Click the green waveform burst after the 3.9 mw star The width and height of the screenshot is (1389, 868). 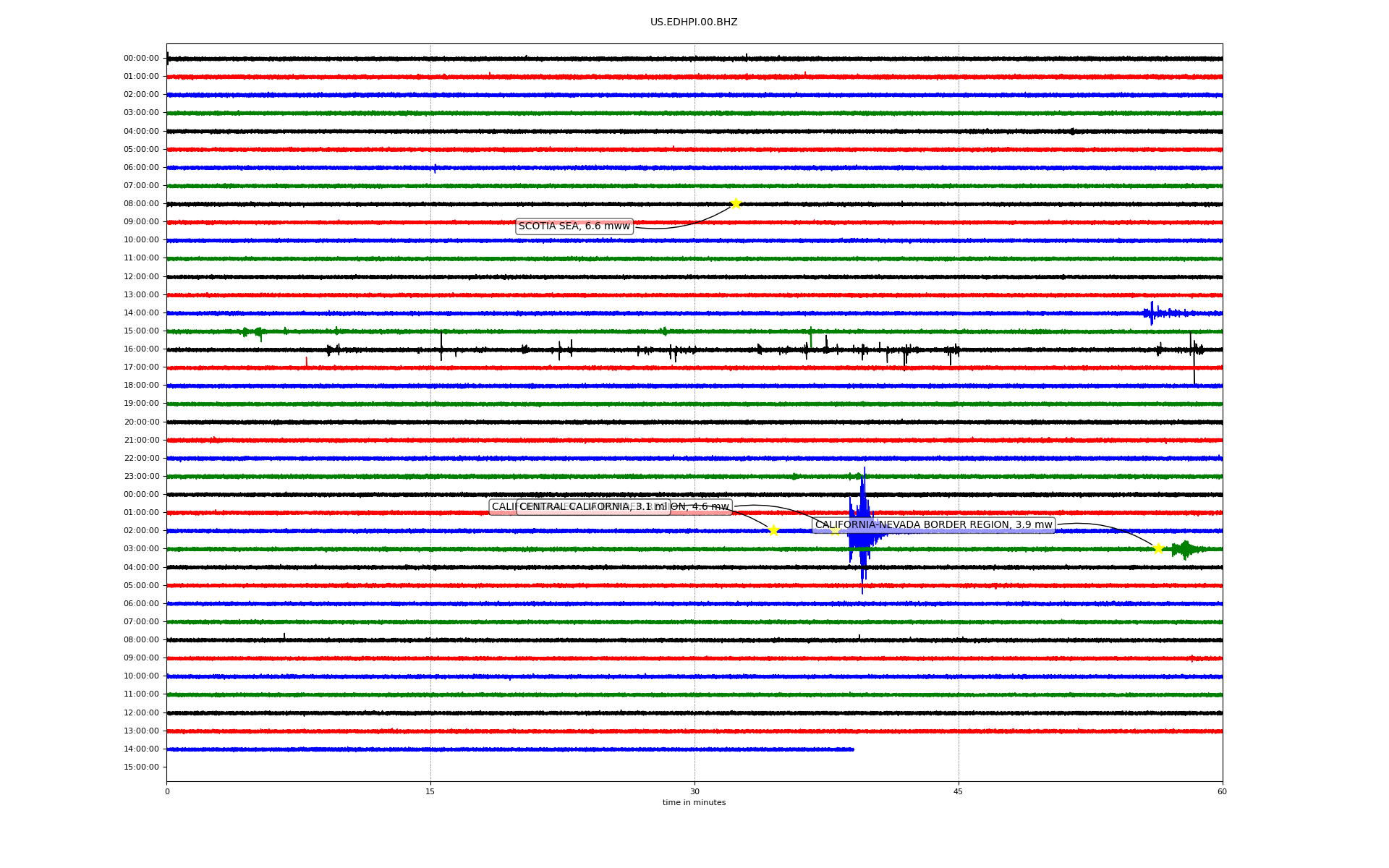[1186, 550]
